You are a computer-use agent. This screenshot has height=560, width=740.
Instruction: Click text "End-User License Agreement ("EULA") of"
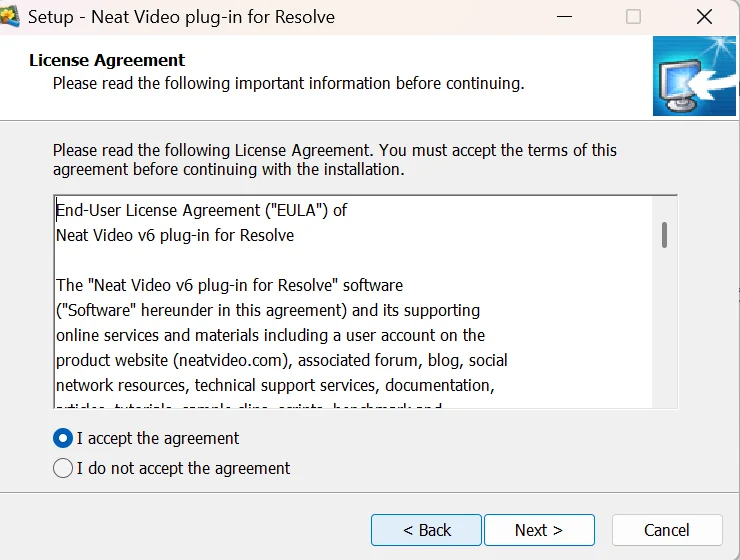click(x=202, y=210)
